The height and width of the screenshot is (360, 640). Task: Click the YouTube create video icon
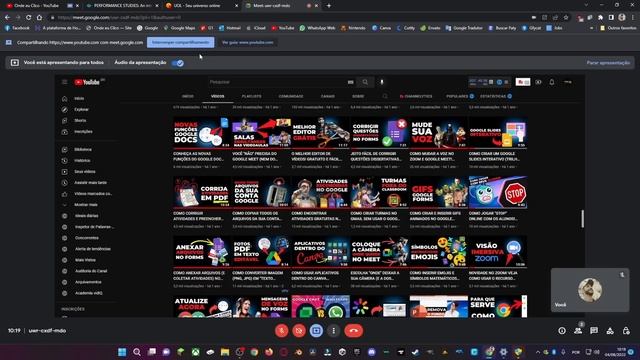pos(538,82)
